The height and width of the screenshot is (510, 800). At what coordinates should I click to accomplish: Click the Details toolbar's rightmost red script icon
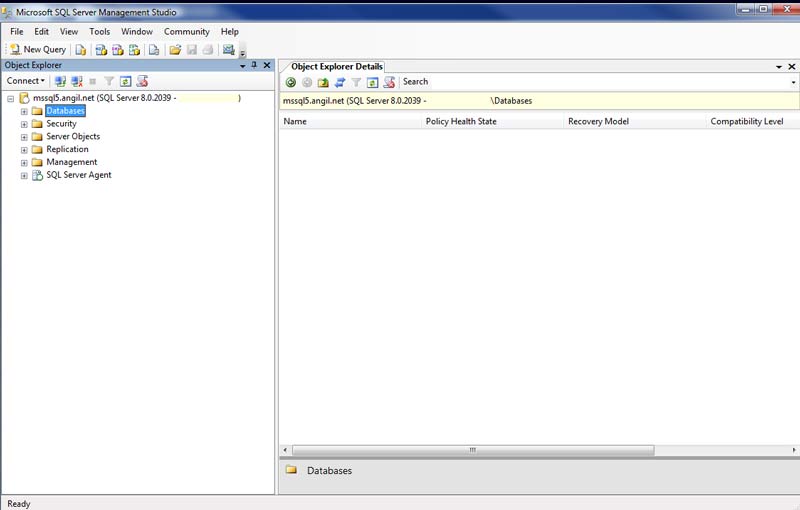pyautogui.click(x=389, y=82)
